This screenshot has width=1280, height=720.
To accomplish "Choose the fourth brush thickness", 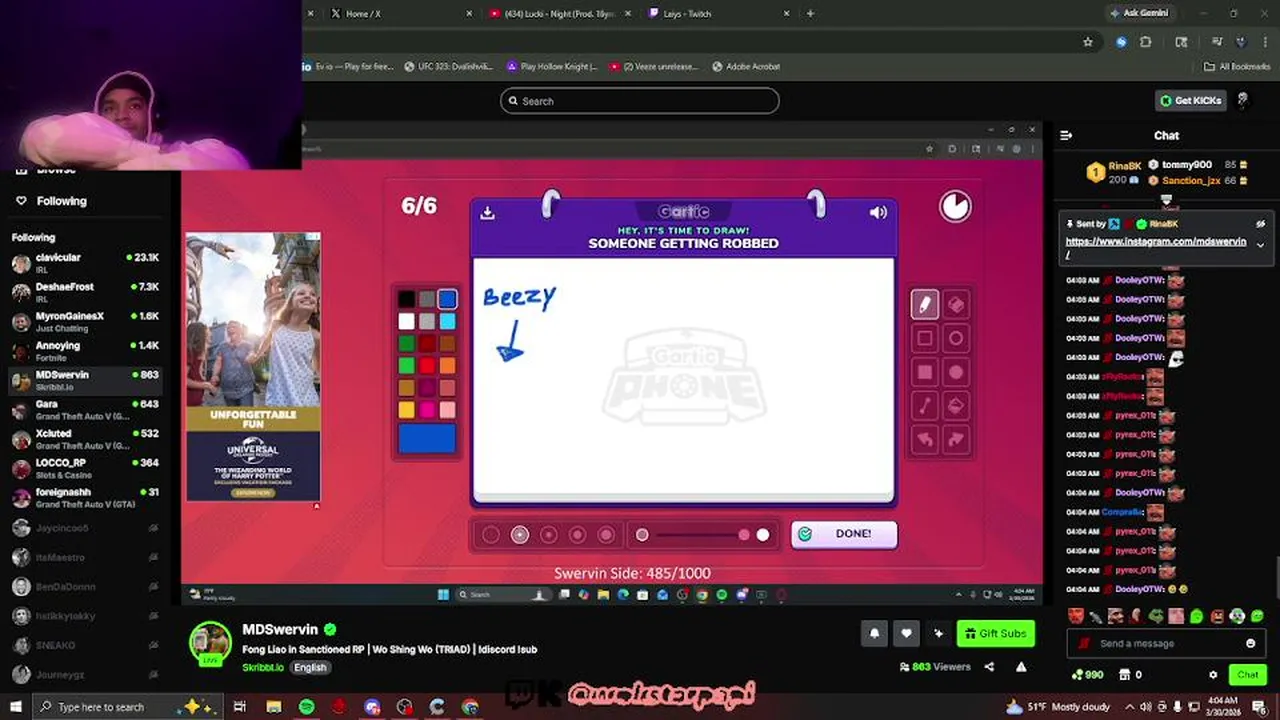I will point(578,535).
